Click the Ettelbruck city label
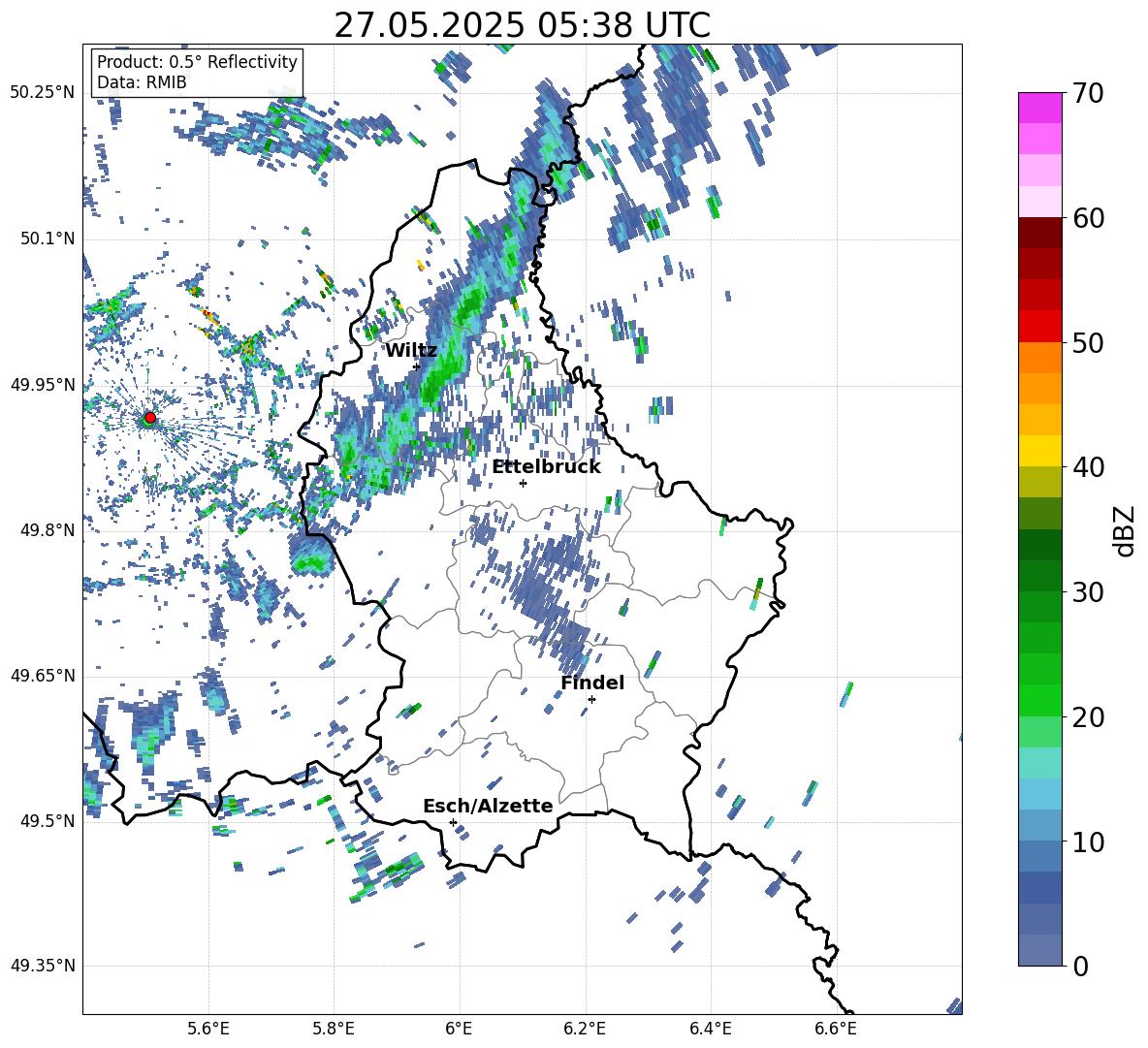This screenshot has height=1048, width=1148. point(546,467)
